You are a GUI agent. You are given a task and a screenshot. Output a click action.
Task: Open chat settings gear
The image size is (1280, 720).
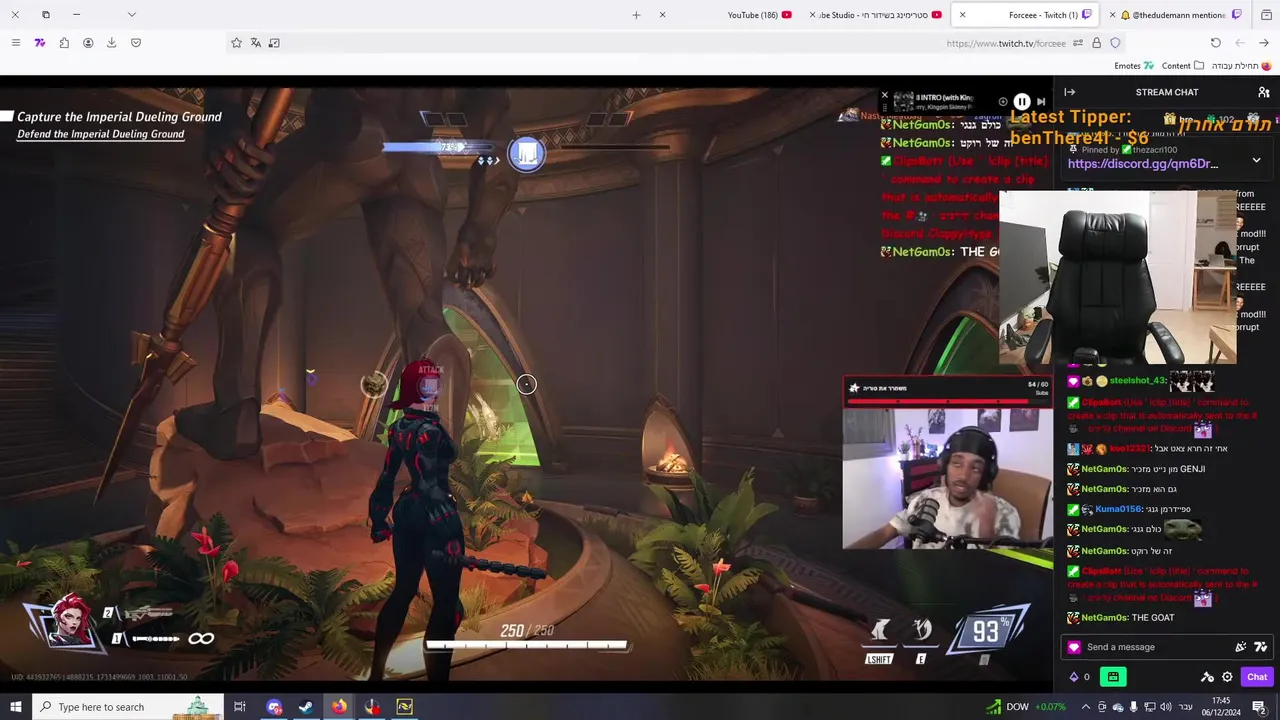click(x=1227, y=677)
